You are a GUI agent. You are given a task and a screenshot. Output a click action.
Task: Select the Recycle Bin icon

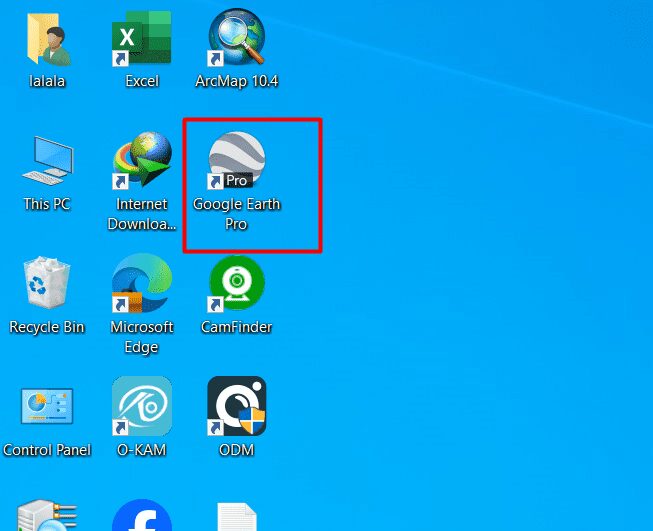(47, 282)
